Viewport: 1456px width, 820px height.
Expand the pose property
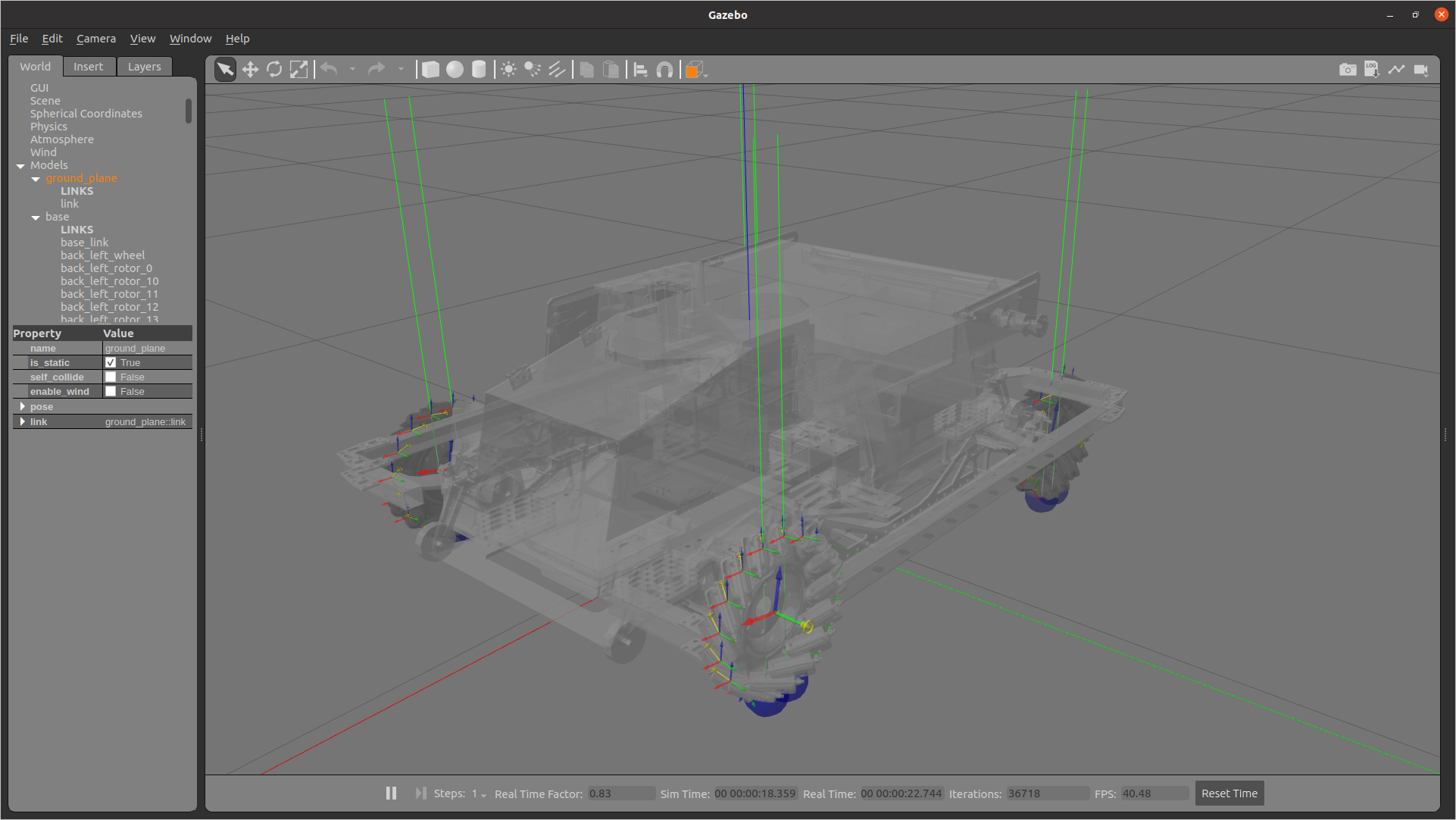22,407
